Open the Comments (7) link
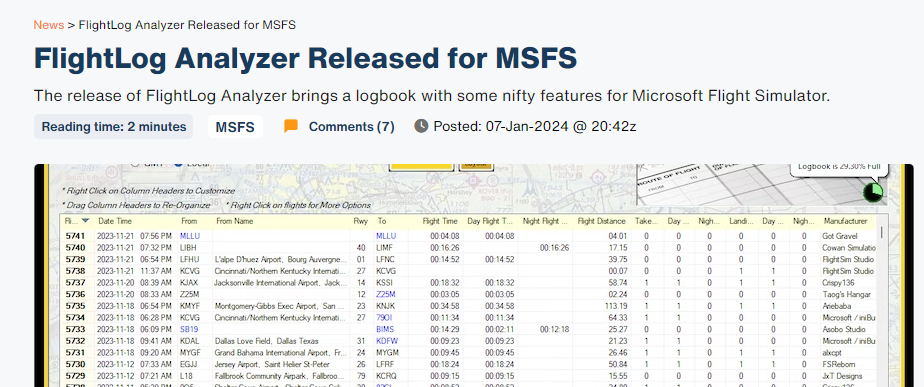 point(351,127)
